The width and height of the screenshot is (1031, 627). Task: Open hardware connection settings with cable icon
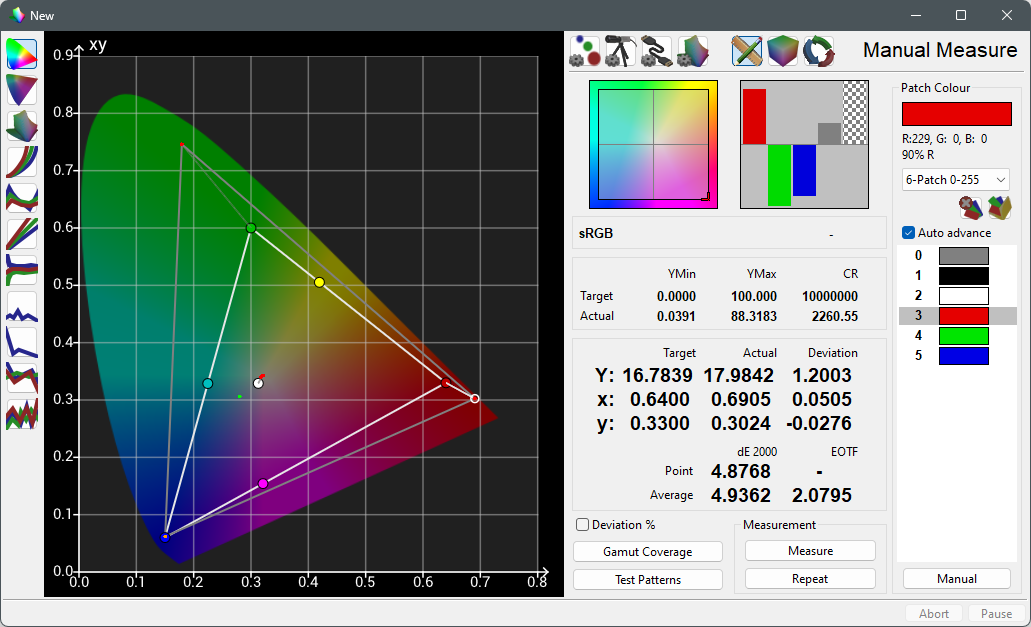coord(658,51)
